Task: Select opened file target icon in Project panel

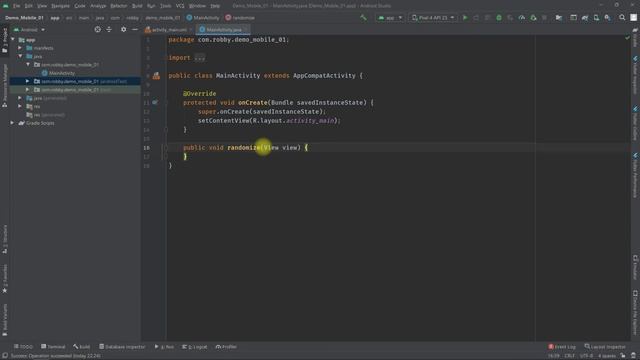Action: pyautogui.click(x=98, y=29)
